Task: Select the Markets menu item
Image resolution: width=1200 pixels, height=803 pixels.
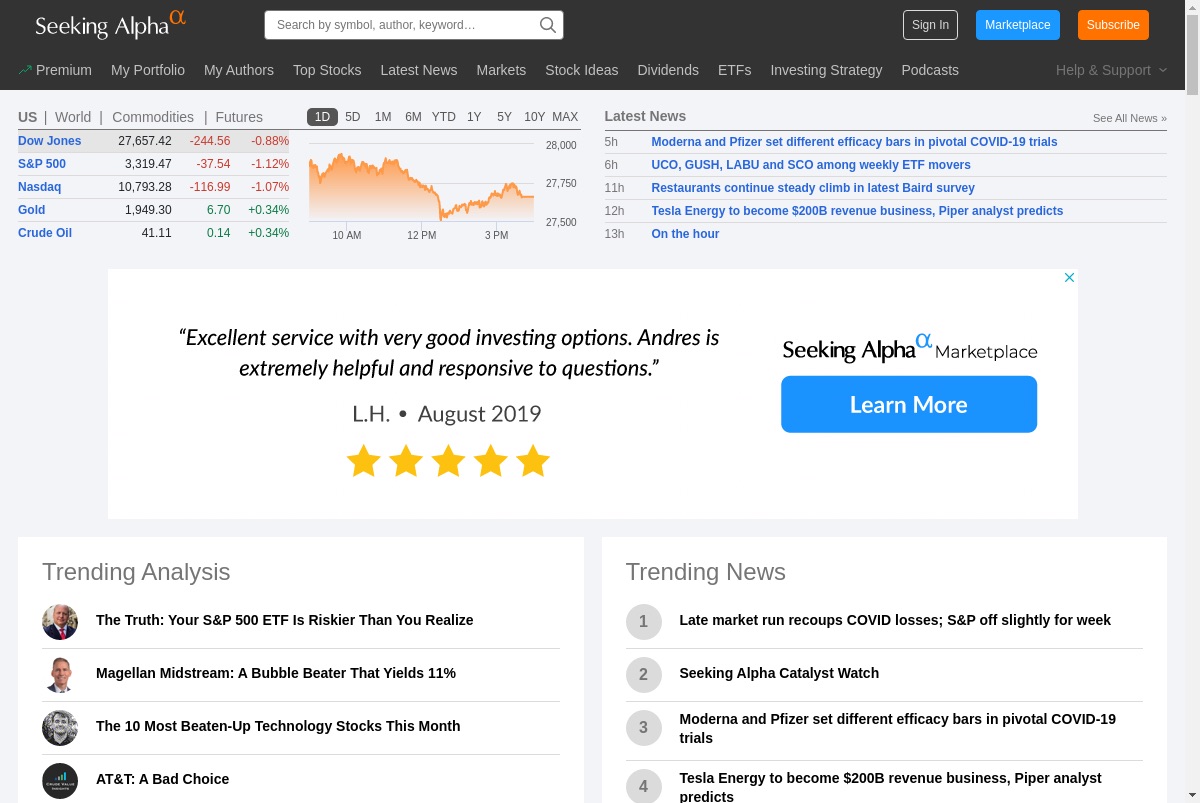Action: pyautogui.click(x=501, y=70)
